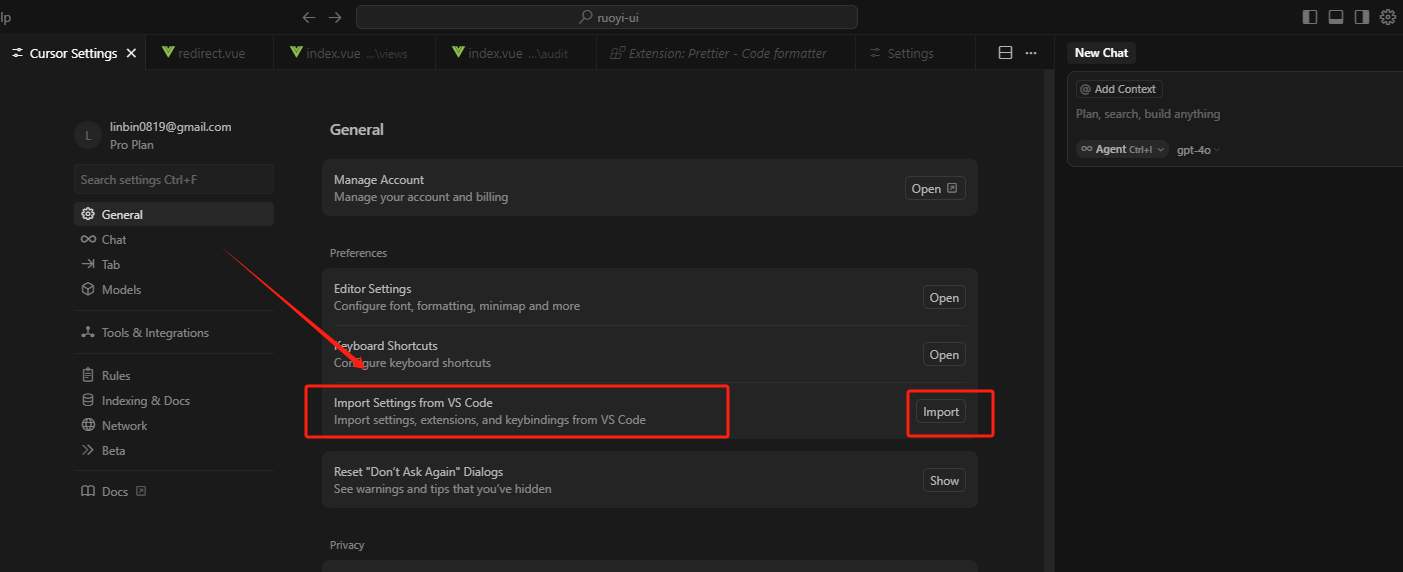This screenshot has height=572, width=1403.
Task: Click the settings page vertical scrollbar
Action: [x=1048, y=320]
